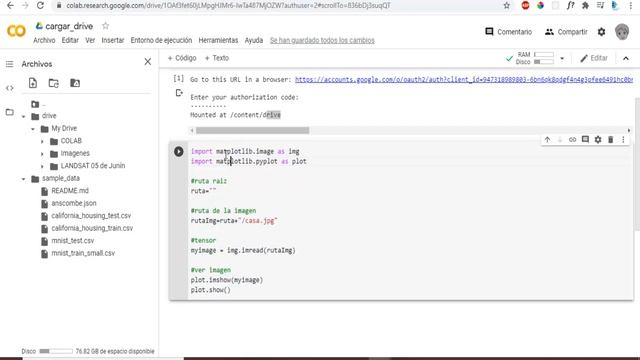
Task: Open code snippets sidebar icon
Action: [9, 88]
